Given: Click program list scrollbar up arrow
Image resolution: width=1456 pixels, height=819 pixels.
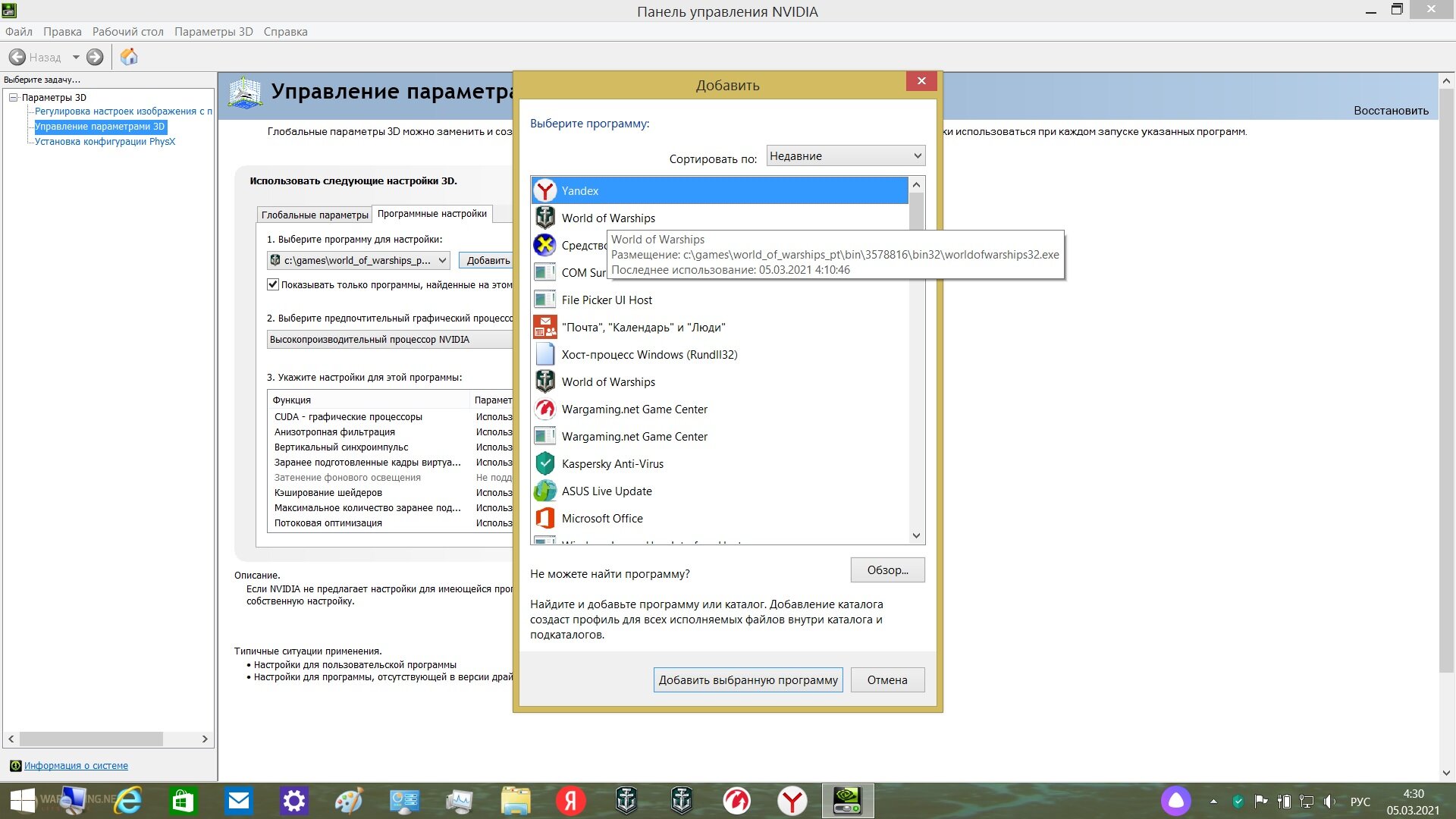Looking at the screenshot, I should click(x=916, y=184).
